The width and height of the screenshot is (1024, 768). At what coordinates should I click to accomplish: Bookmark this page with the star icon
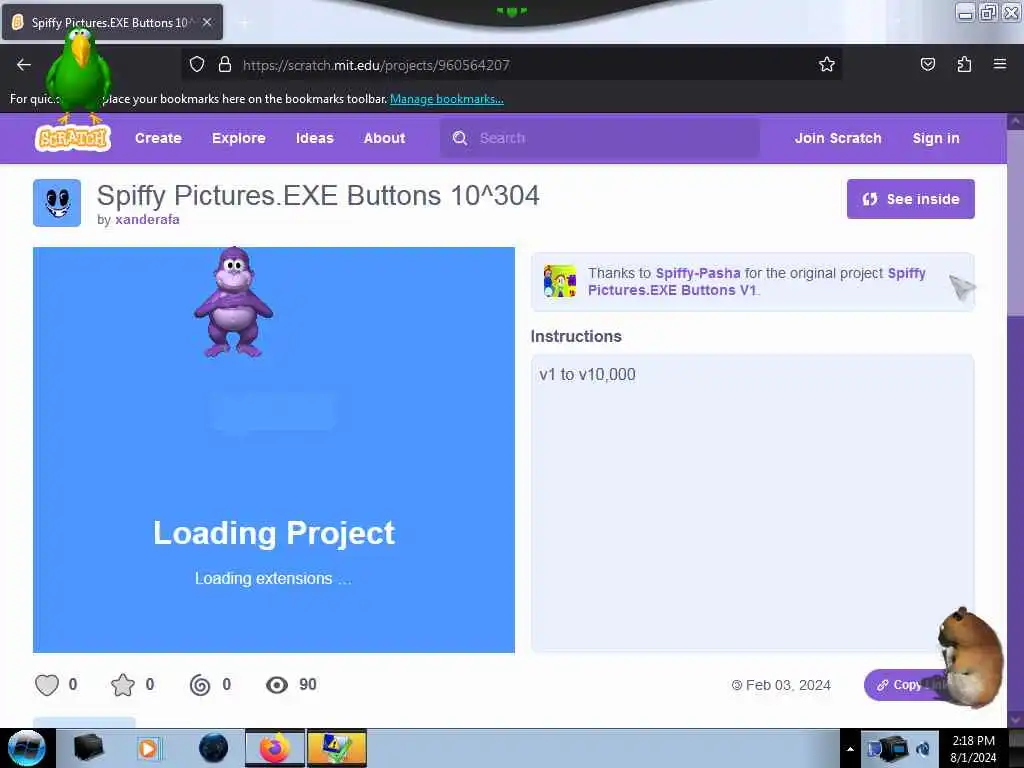click(827, 64)
